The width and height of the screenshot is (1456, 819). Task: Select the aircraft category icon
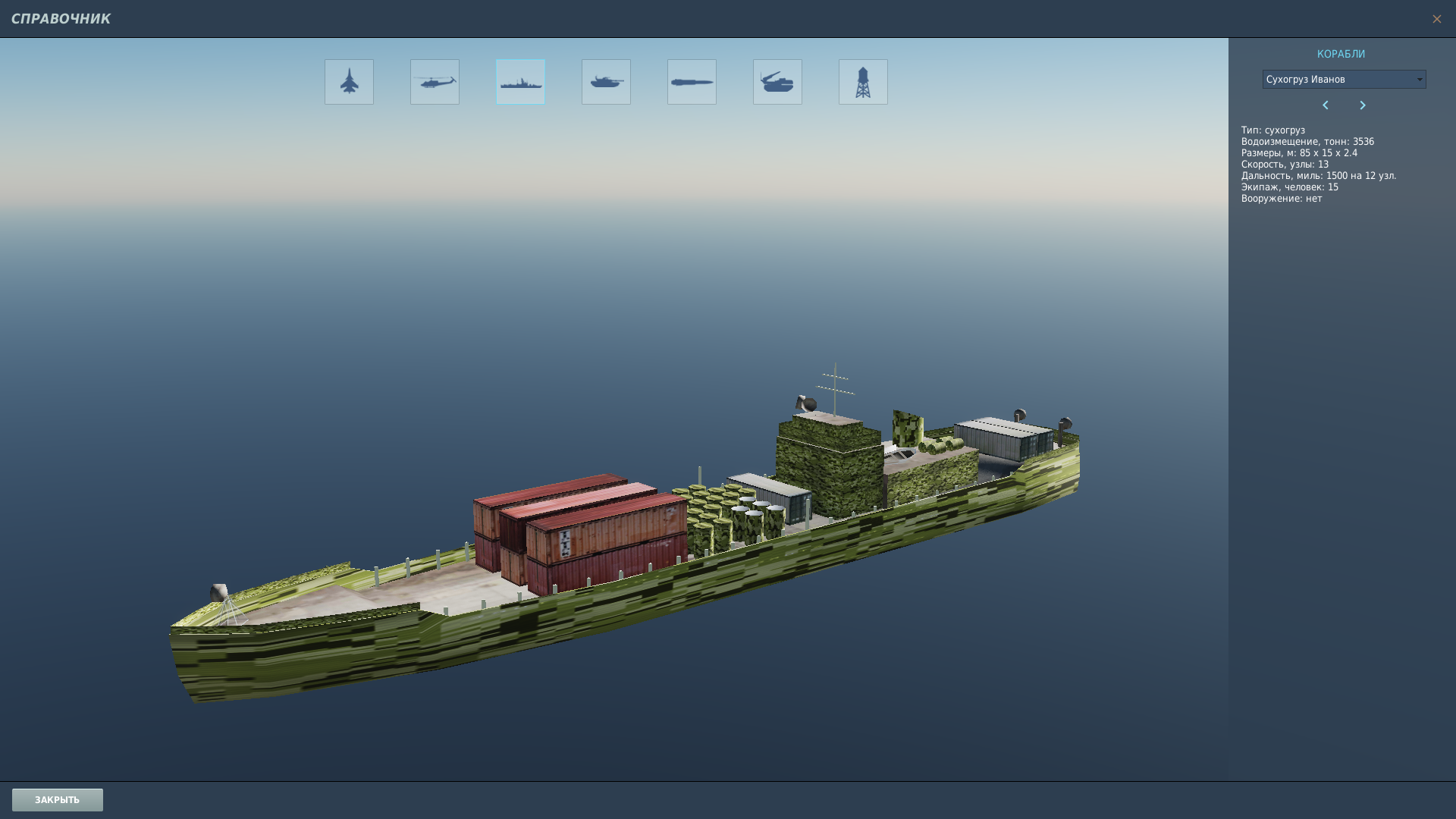pyautogui.click(x=349, y=82)
